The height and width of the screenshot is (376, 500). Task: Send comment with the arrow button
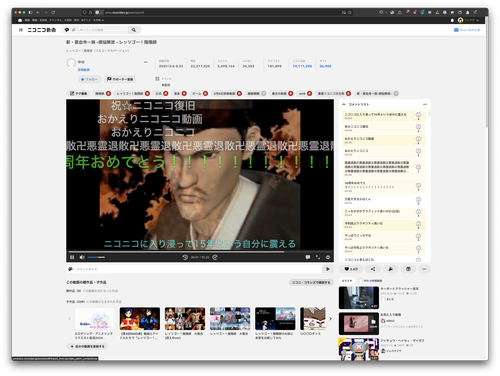[327, 269]
